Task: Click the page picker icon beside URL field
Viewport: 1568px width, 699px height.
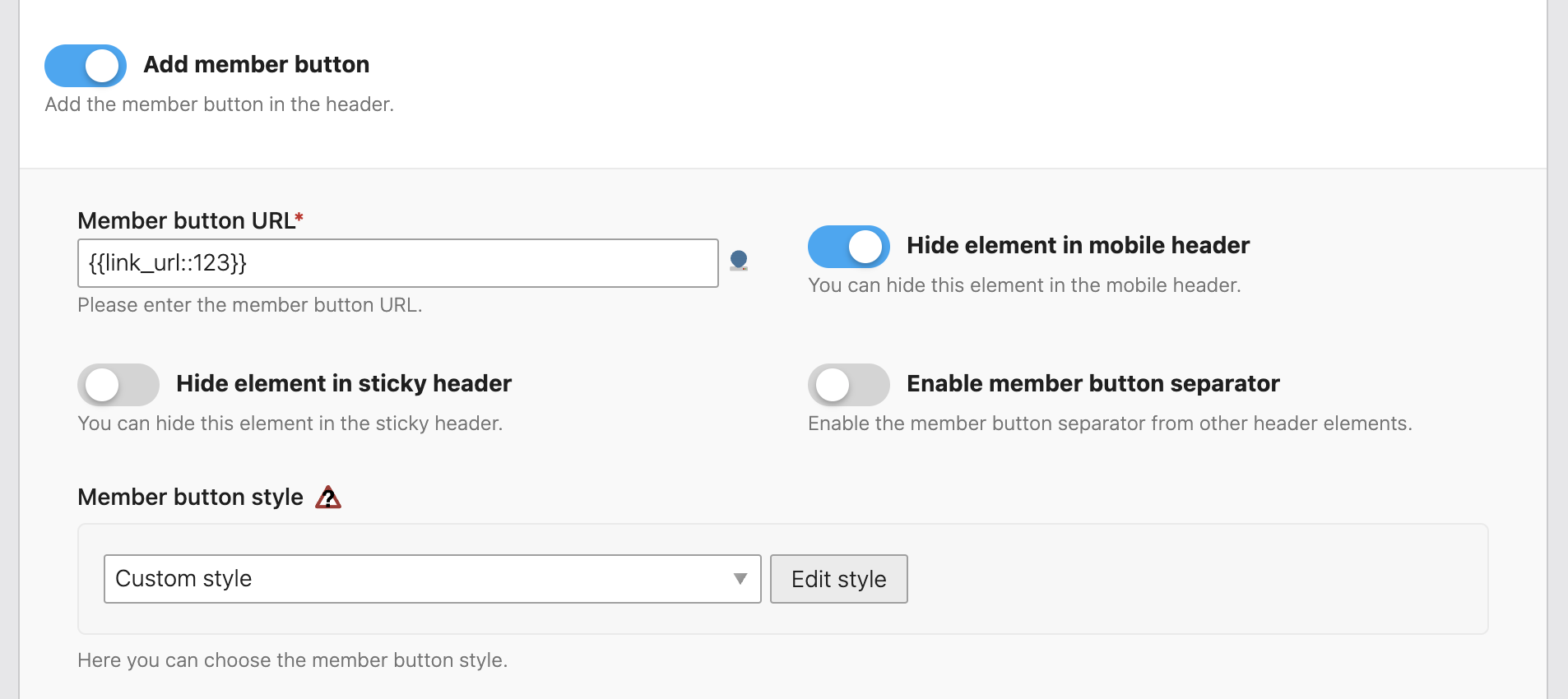Action: pos(739,261)
